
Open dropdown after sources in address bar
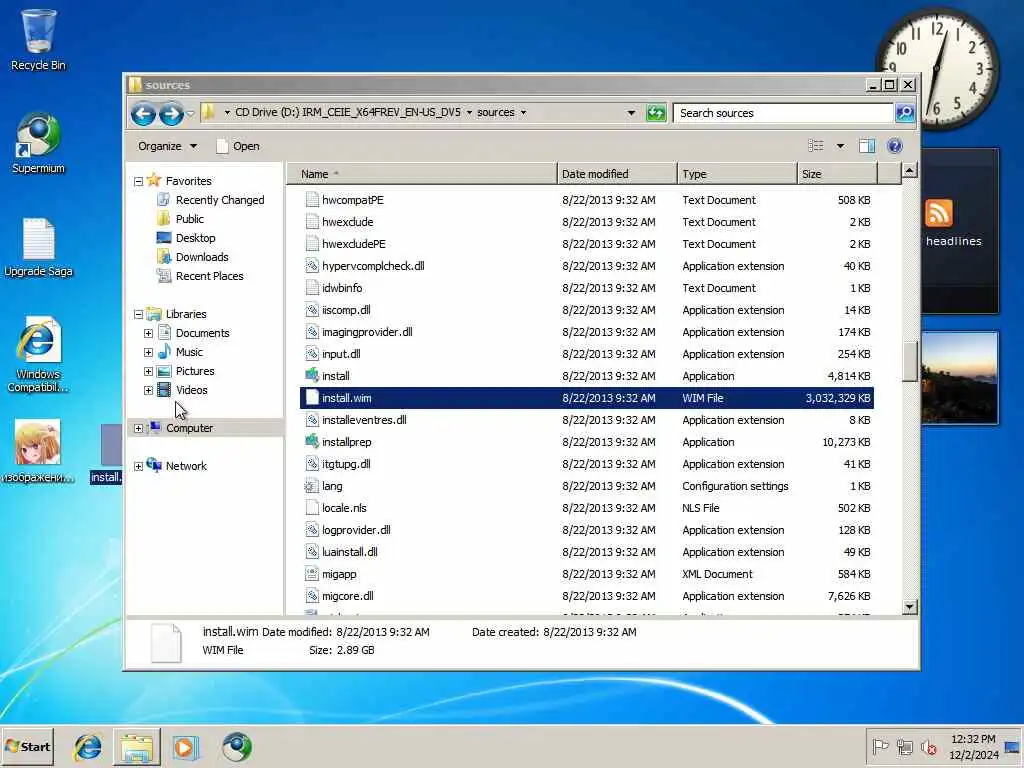click(523, 112)
